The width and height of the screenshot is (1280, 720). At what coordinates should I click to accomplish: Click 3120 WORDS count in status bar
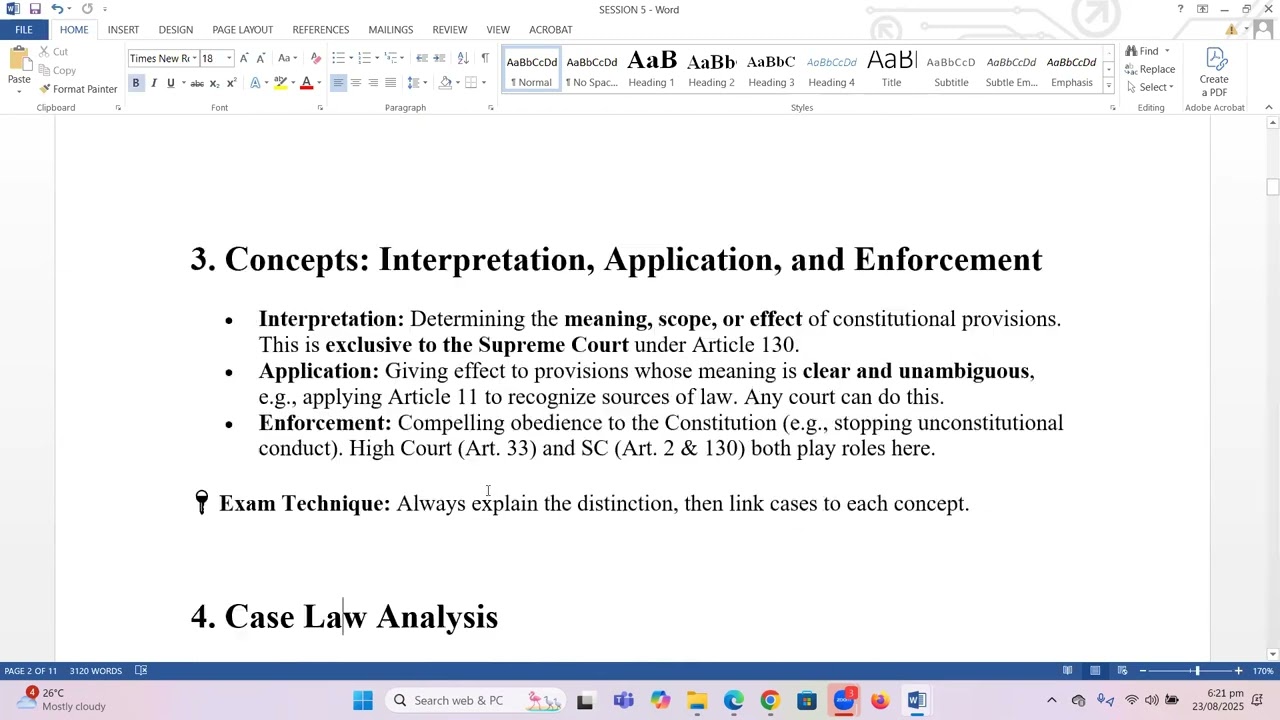click(x=96, y=671)
